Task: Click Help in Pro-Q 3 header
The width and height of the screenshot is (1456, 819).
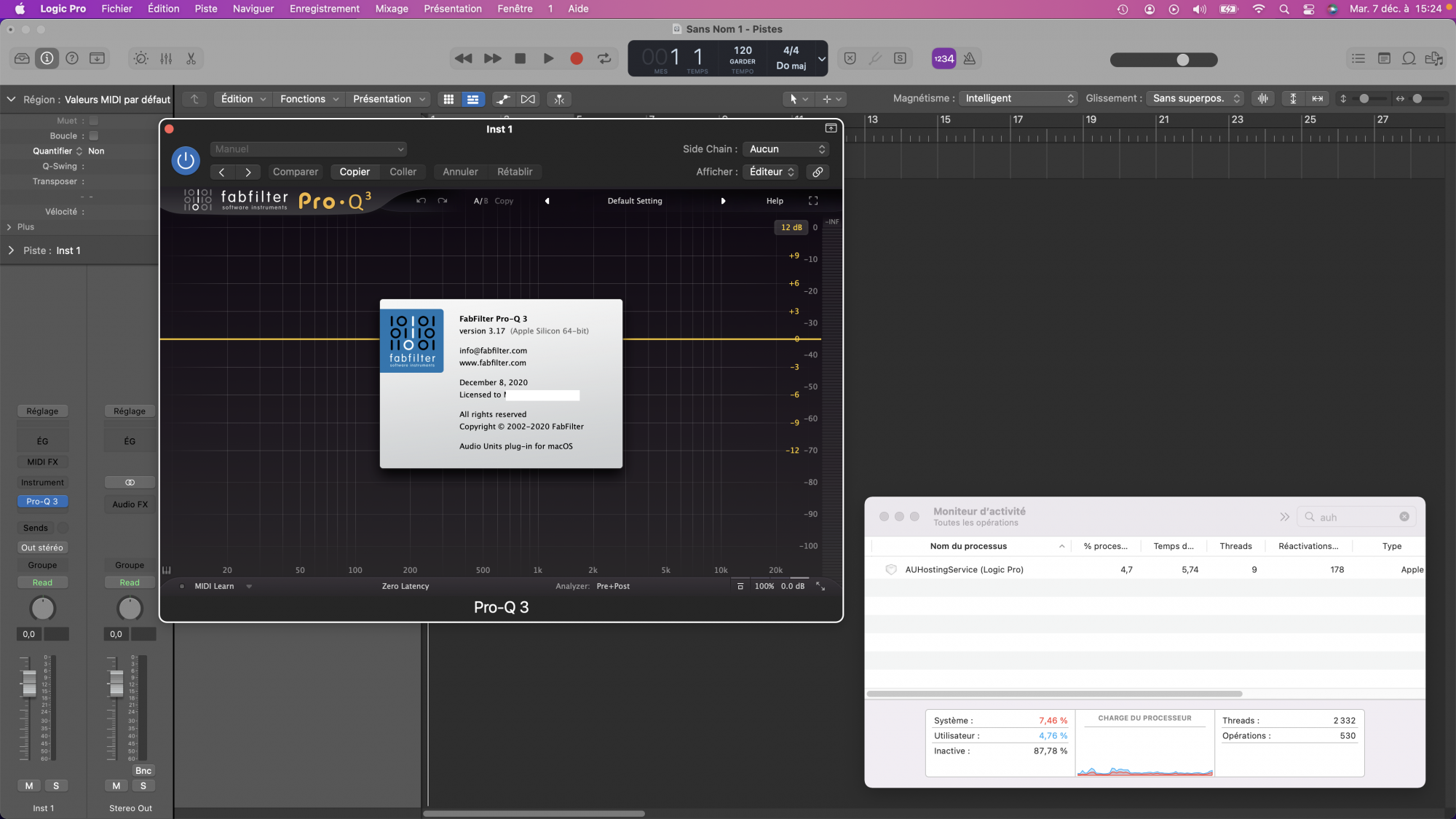Action: [x=775, y=201]
